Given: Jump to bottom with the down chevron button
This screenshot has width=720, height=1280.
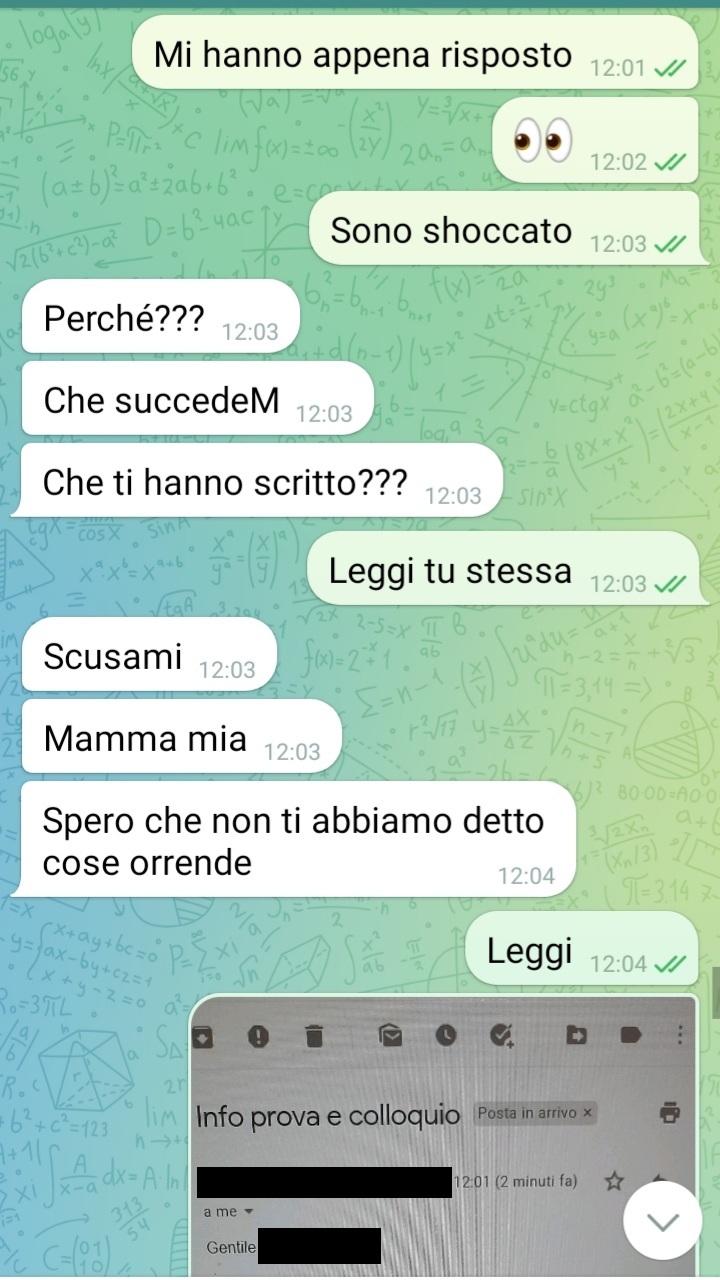Looking at the screenshot, I should (x=662, y=1221).
